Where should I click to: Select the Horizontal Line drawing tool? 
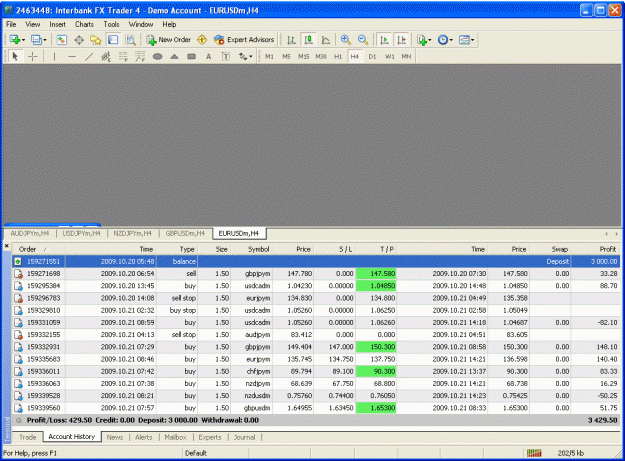tap(72, 57)
